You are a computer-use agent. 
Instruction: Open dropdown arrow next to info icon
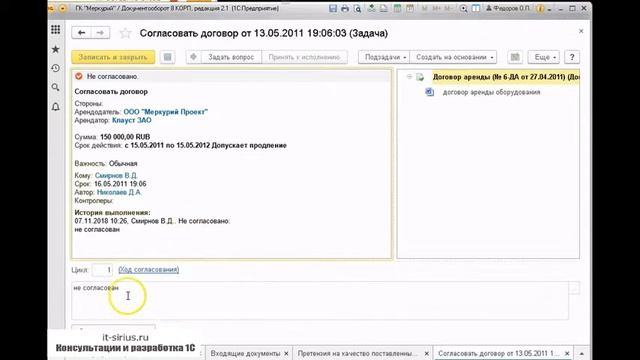[549, 9]
